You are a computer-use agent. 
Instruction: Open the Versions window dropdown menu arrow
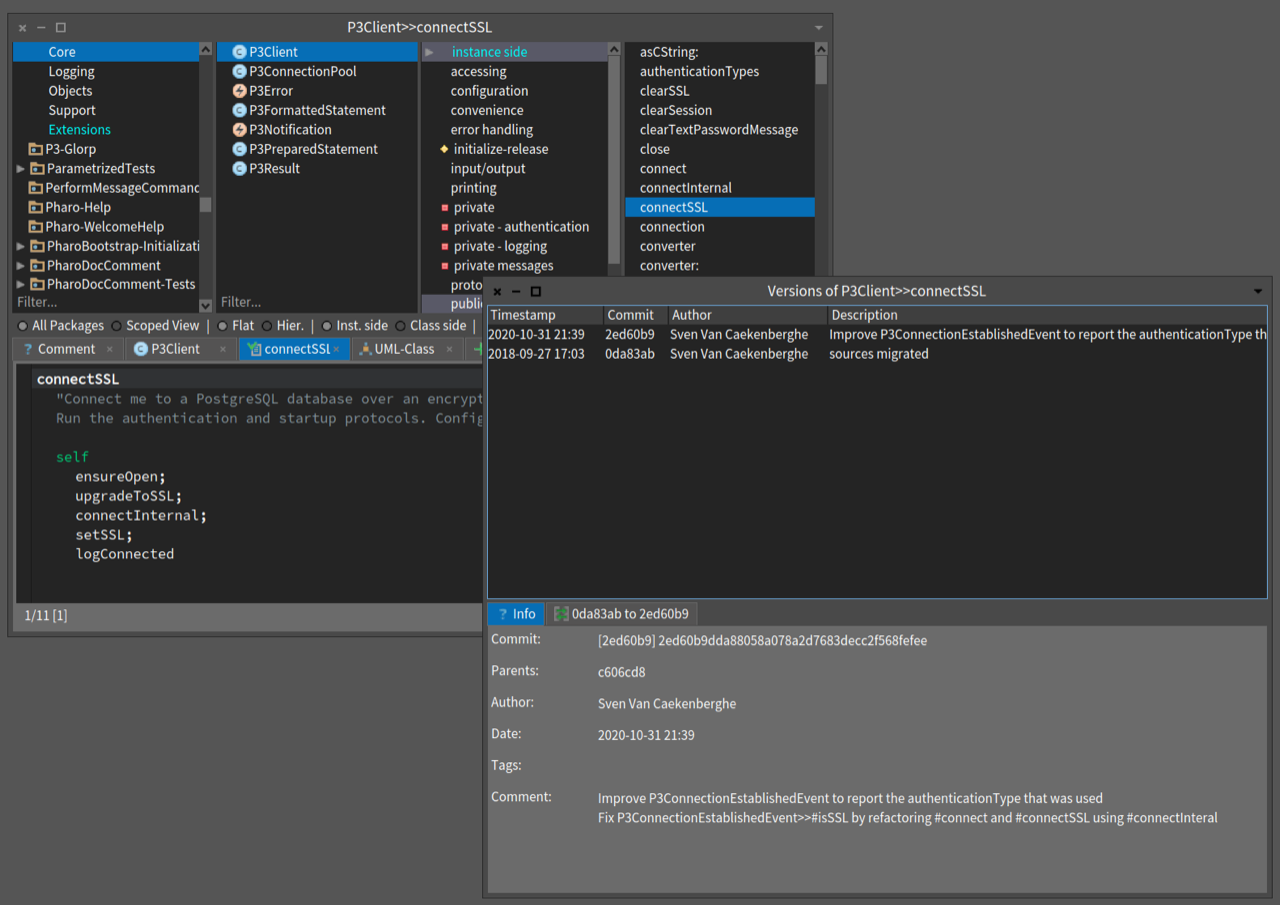pyautogui.click(x=1258, y=292)
